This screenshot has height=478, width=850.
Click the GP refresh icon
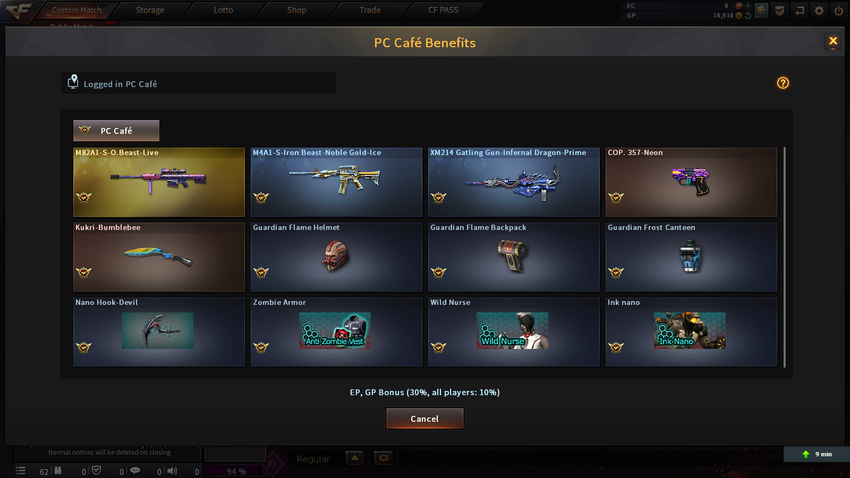coord(748,16)
